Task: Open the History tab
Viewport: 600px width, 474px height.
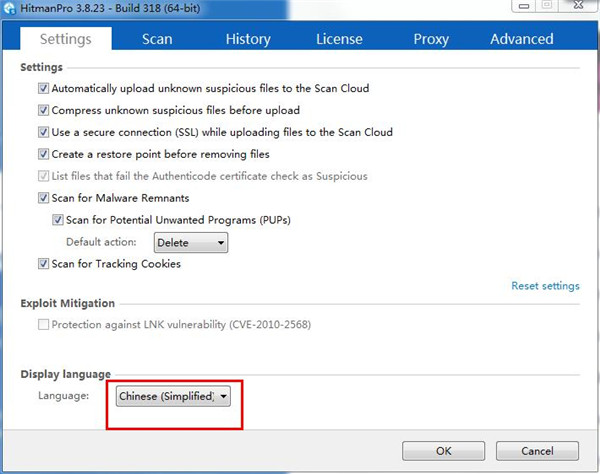Action: coord(248,39)
